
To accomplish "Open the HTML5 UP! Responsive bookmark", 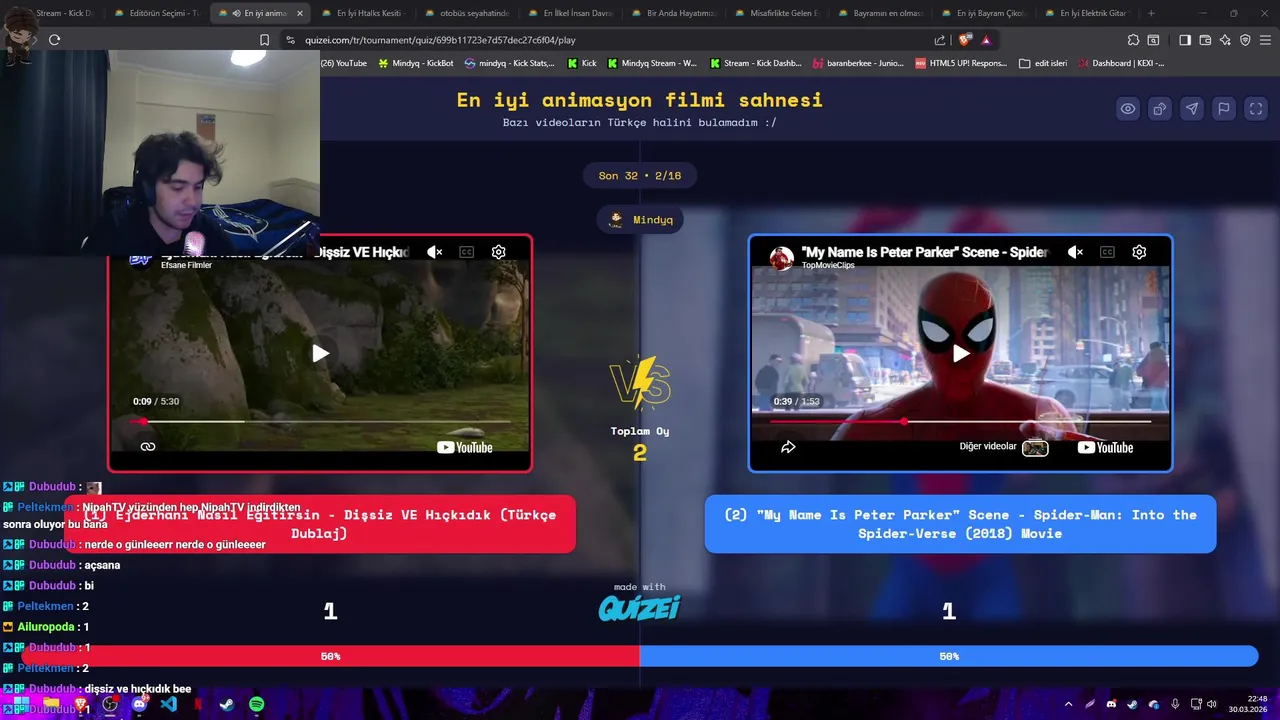I will 961,63.
